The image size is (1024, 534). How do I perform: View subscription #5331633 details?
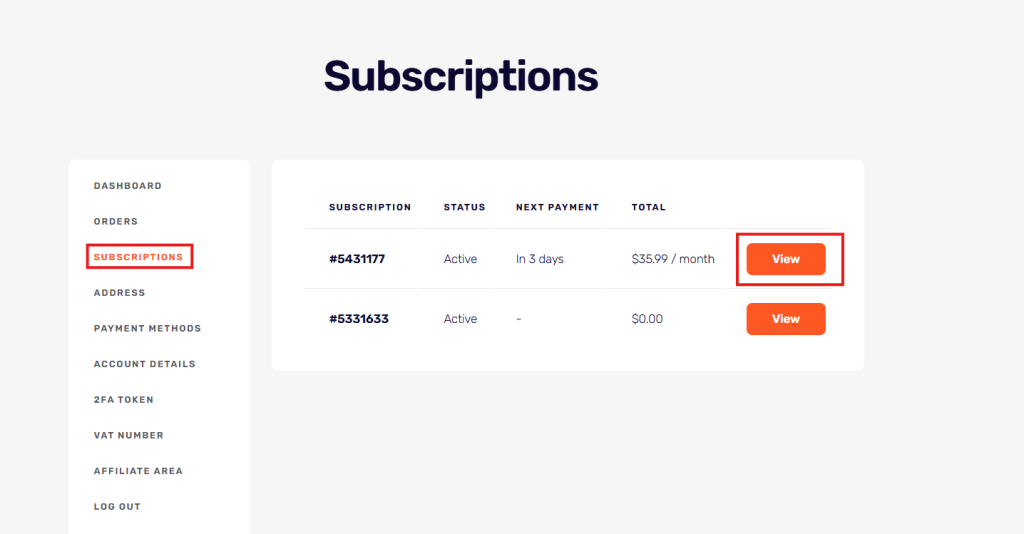click(786, 319)
